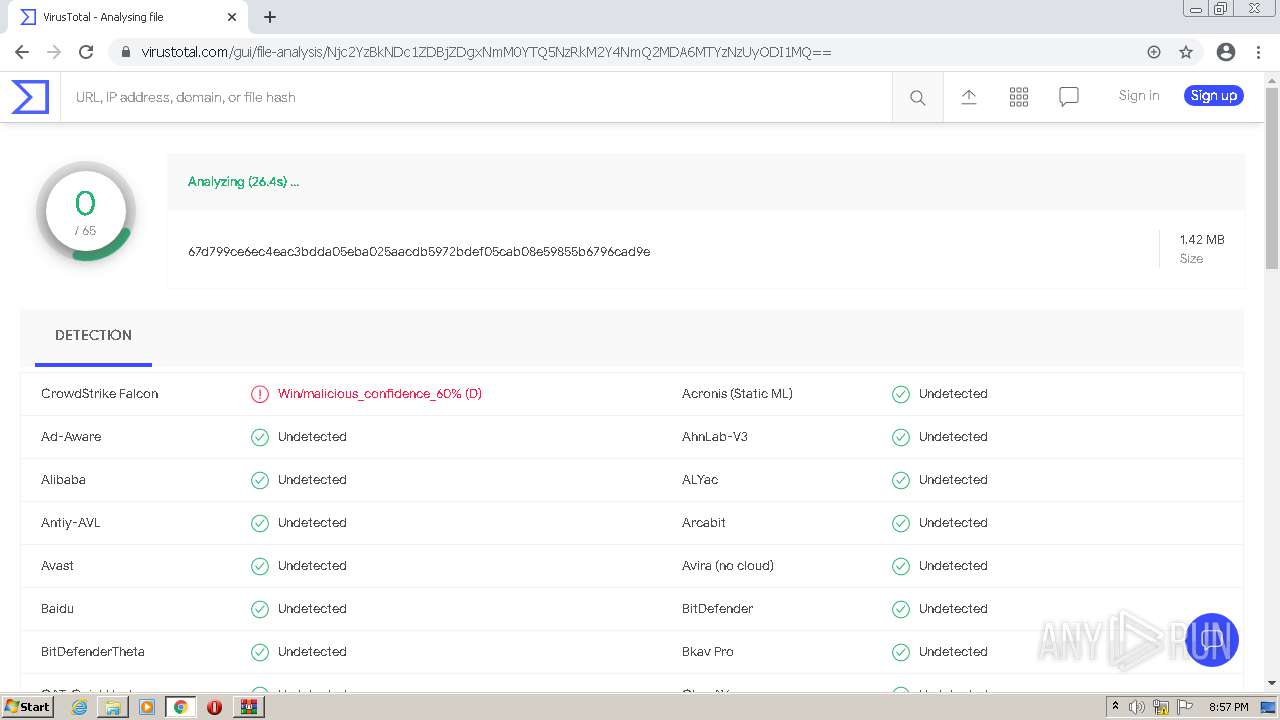This screenshot has height=720, width=1280.
Task: Focus the URL, IP address, domain search field
Action: (x=476, y=97)
